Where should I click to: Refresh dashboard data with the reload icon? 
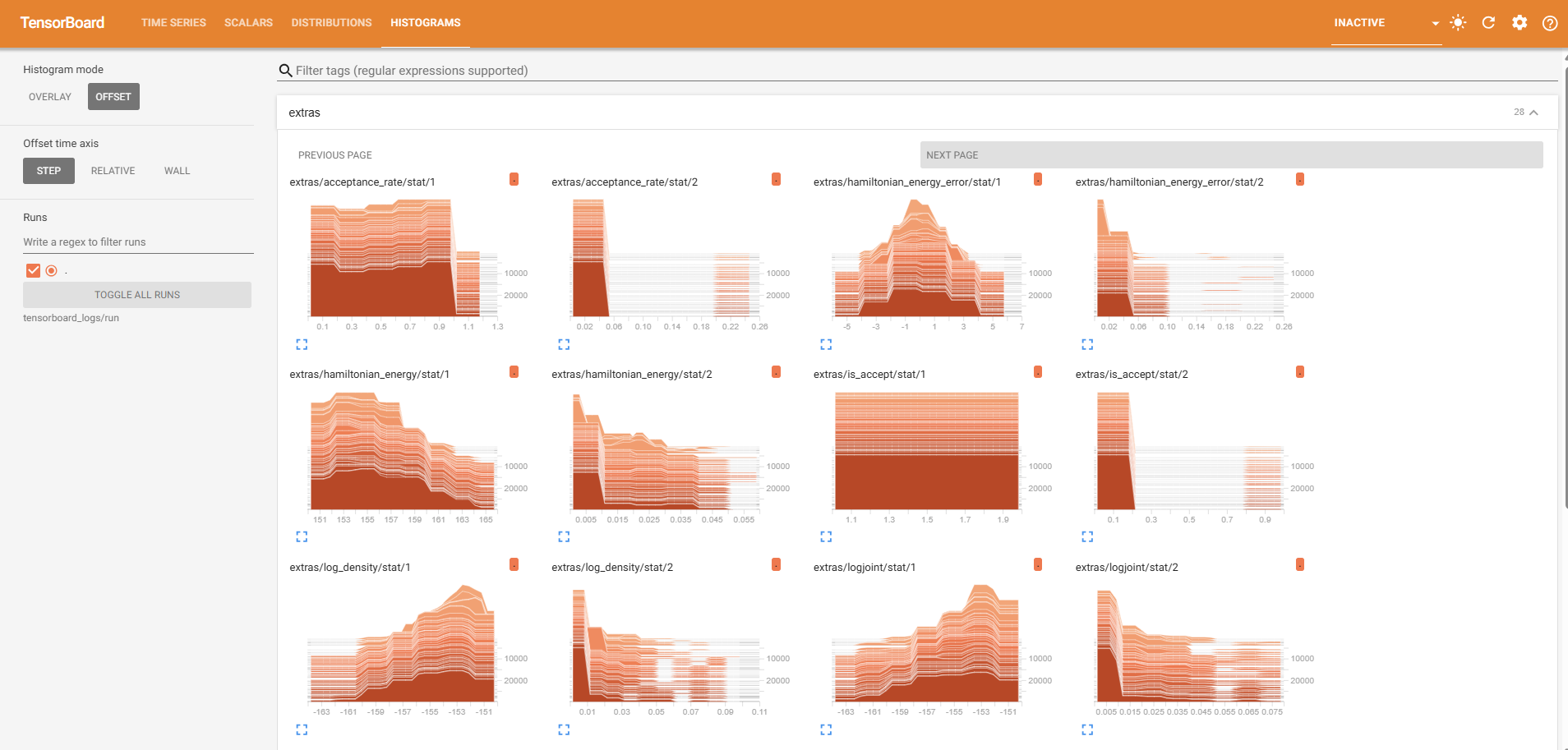tap(1488, 22)
